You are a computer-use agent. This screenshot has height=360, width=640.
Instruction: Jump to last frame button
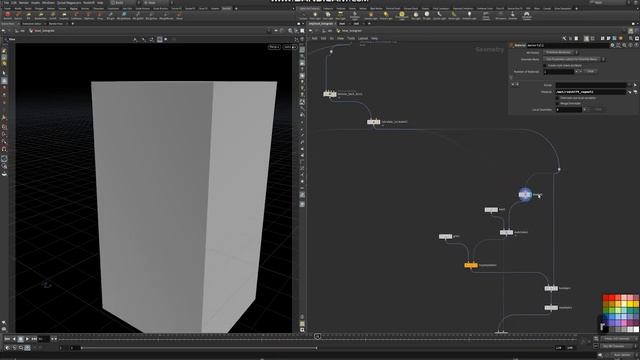(34, 339)
